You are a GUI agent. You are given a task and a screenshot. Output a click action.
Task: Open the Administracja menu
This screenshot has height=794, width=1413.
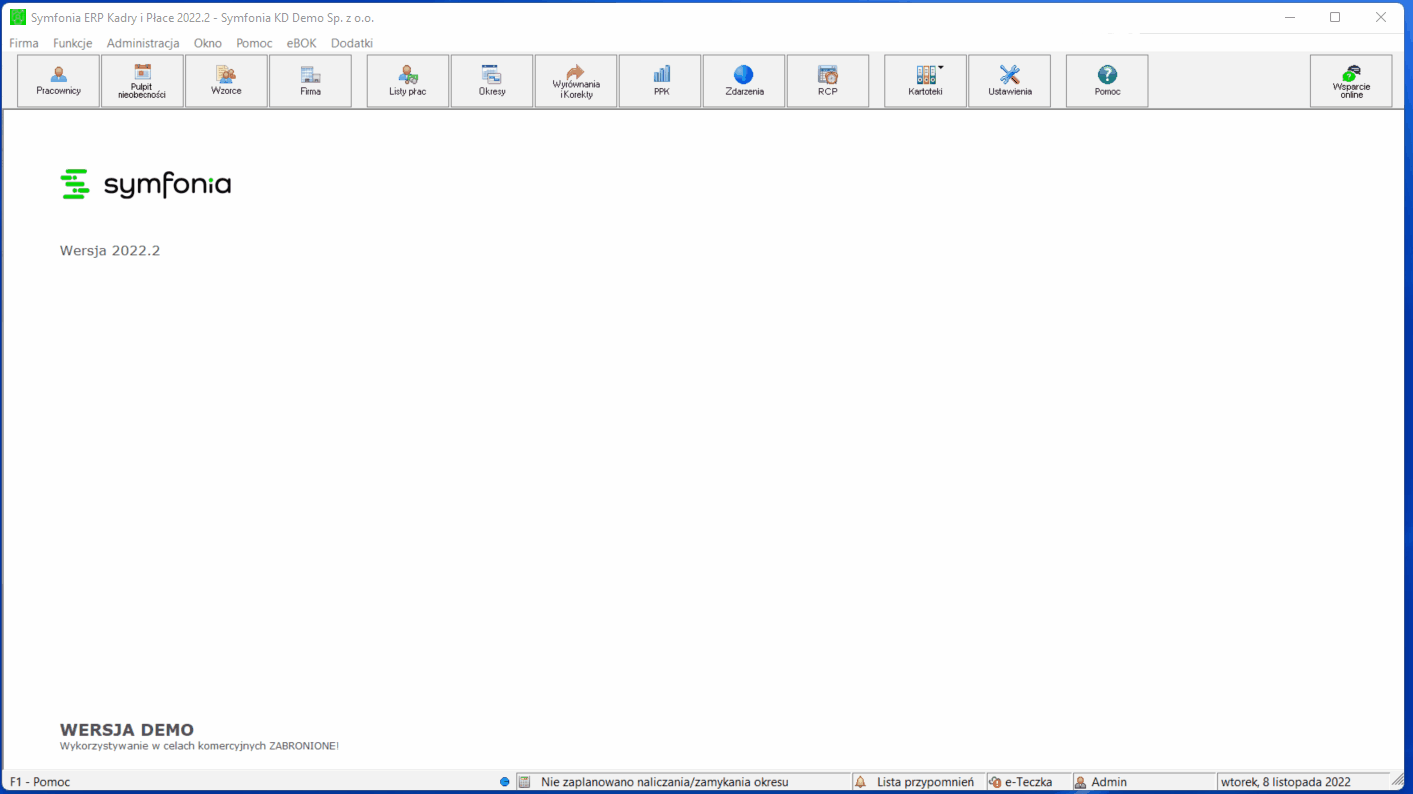[143, 43]
